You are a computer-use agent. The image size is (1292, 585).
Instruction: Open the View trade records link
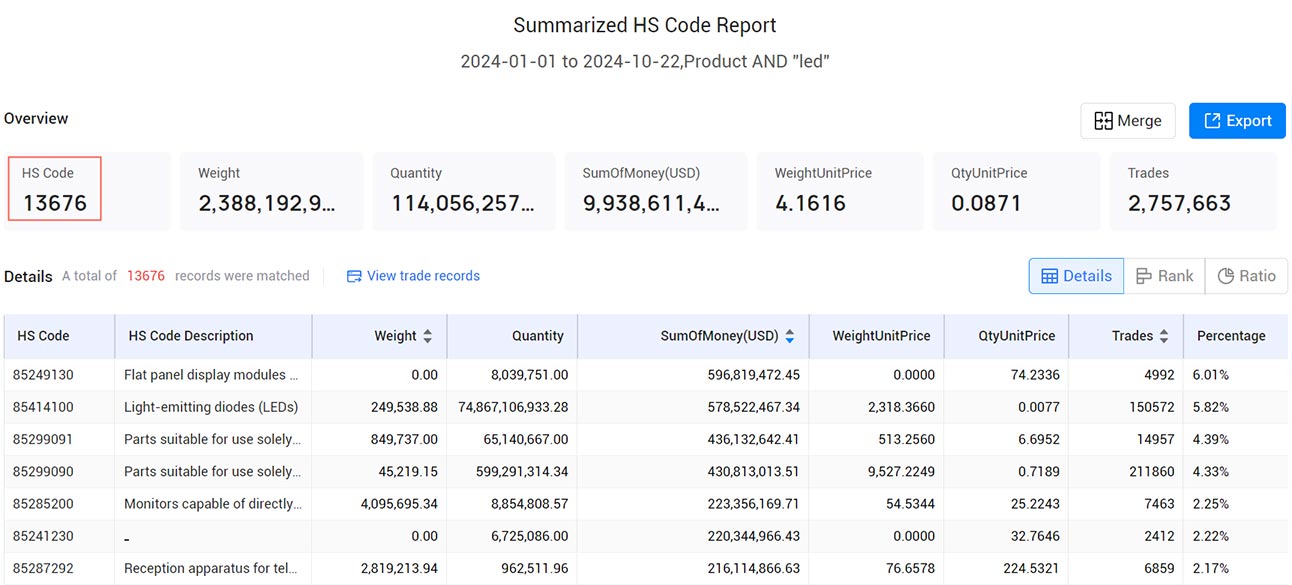click(423, 276)
